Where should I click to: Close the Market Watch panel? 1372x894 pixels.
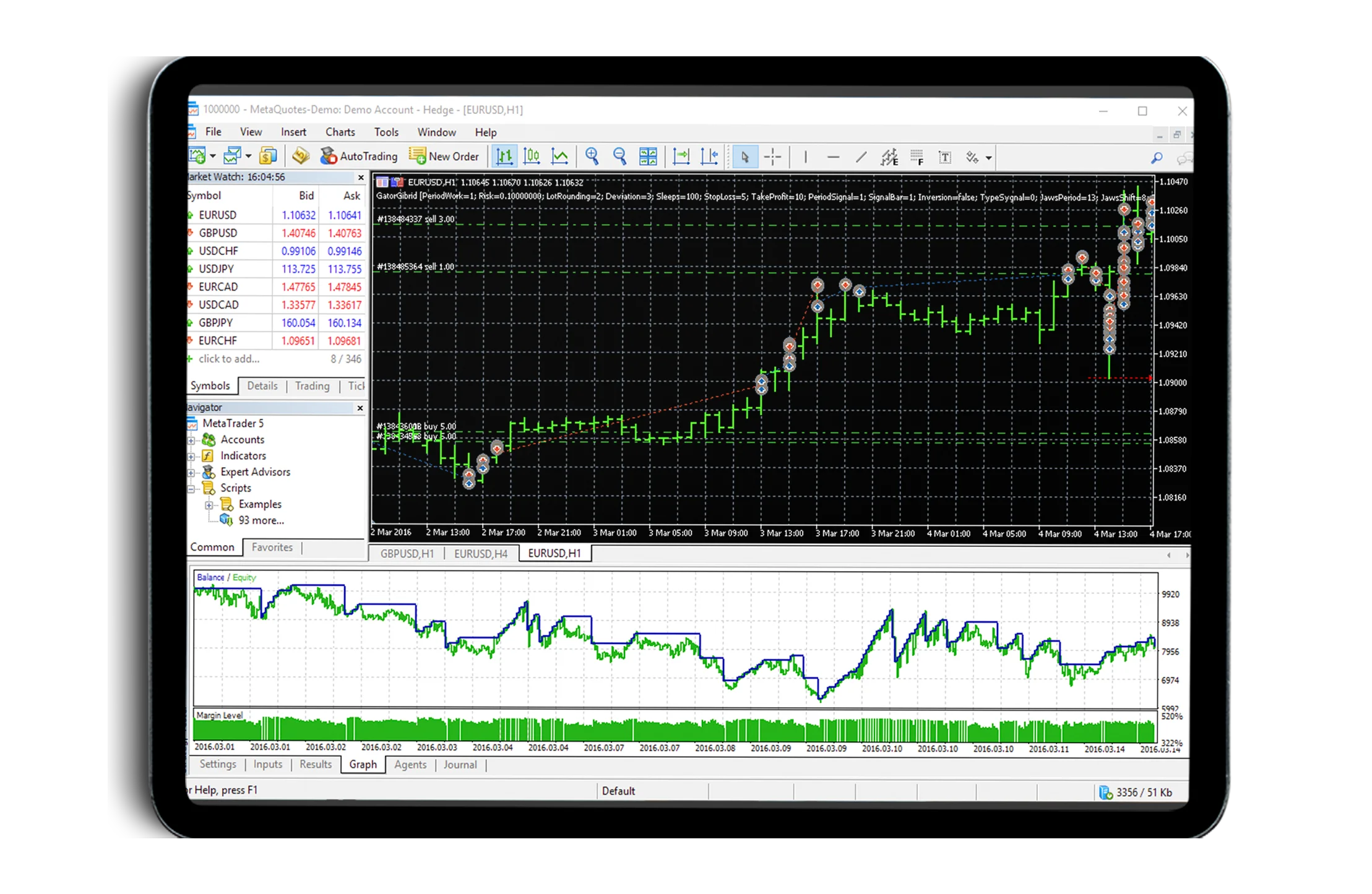[x=361, y=178]
